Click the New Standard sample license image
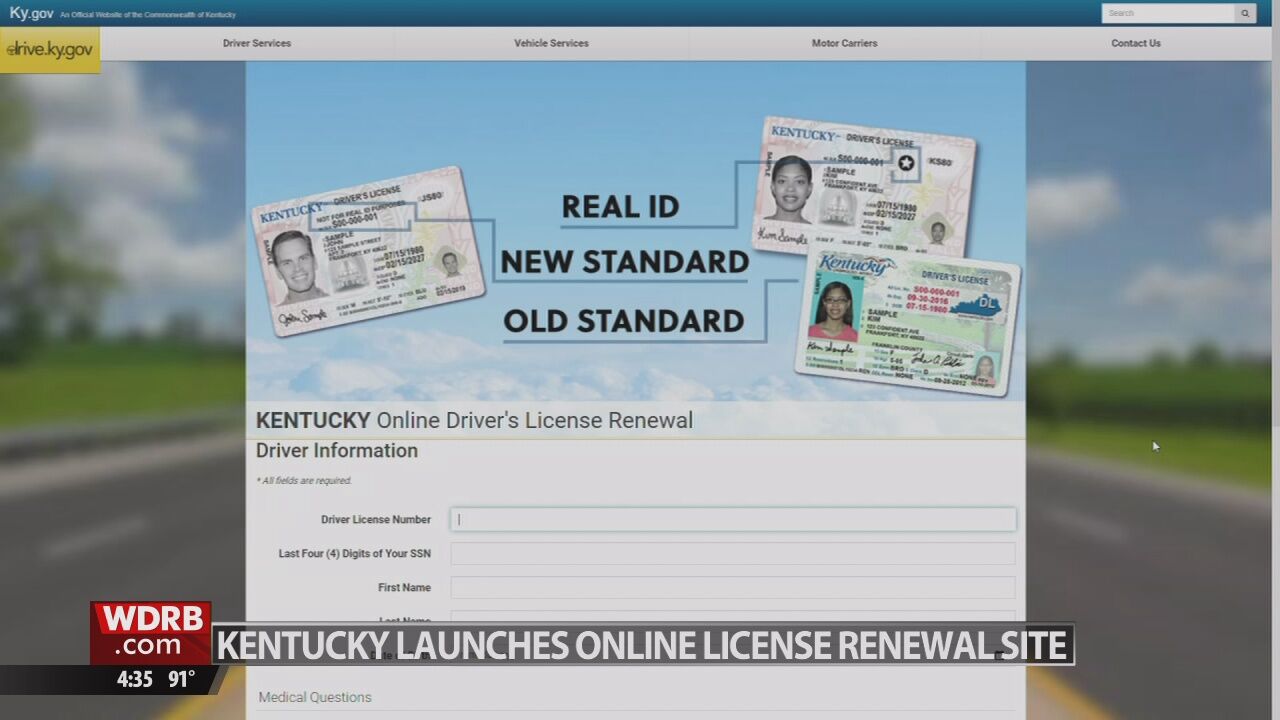Viewport: 1280px width, 720px height. click(x=367, y=251)
